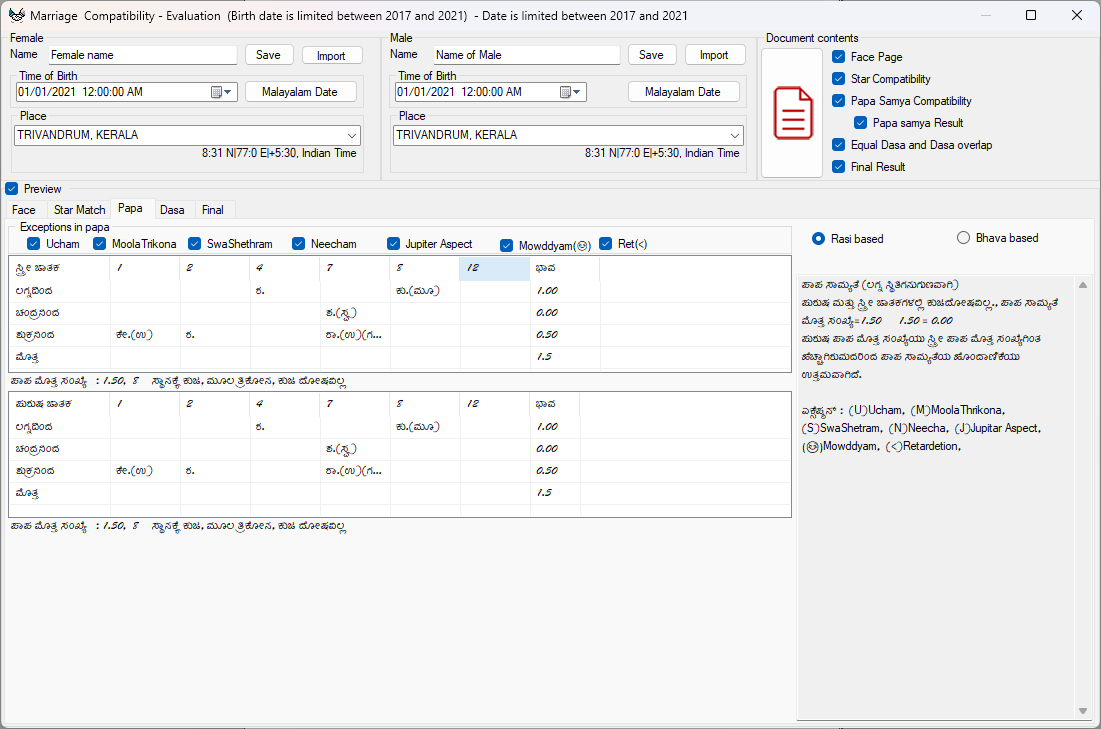Click Male Malayalam Date button
The width and height of the screenshot is (1101, 729).
point(683,92)
